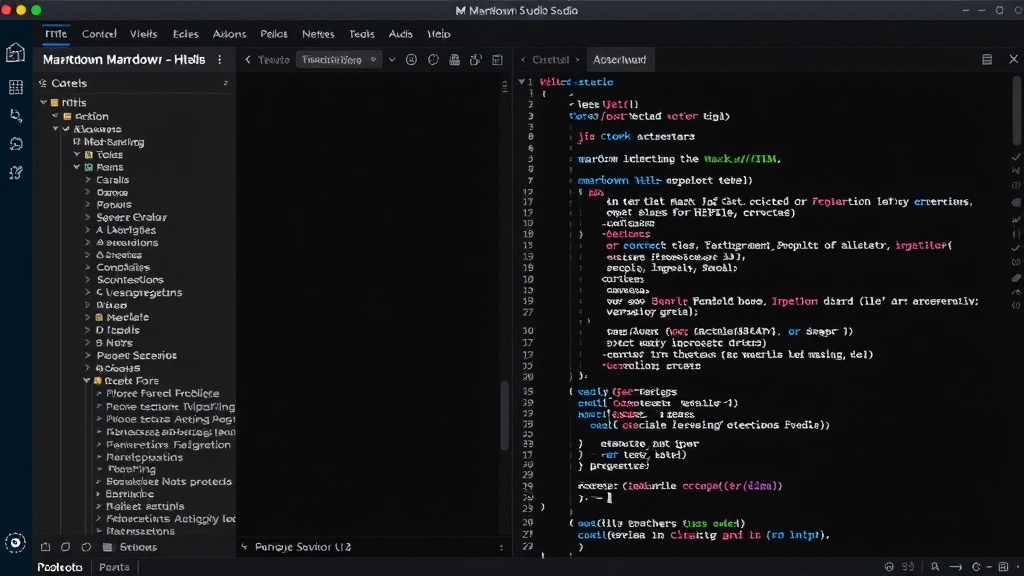Switch to the Aoterhwad tab
Image resolution: width=1024 pixels, height=576 pixels.
619,59
